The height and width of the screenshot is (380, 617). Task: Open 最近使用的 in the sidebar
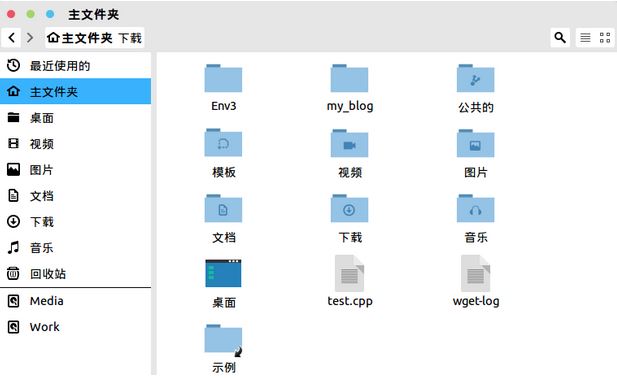[60, 66]
